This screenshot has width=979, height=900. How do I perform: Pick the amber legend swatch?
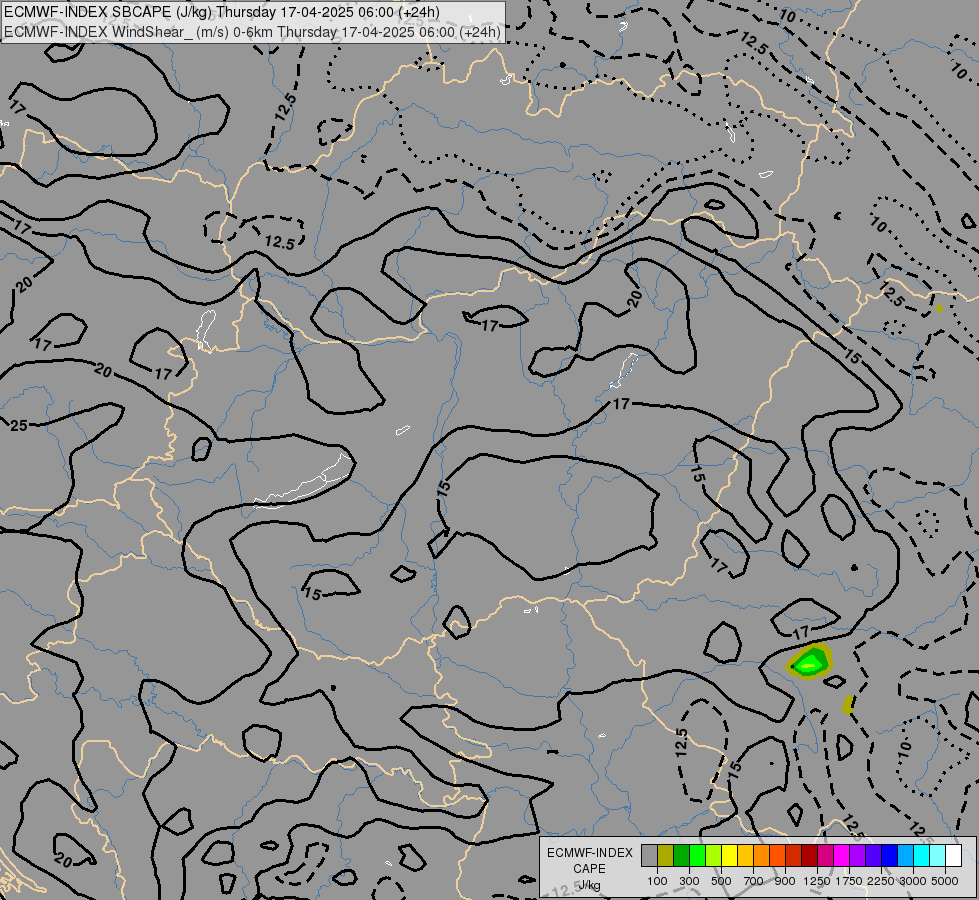click(x=745, y=856)
